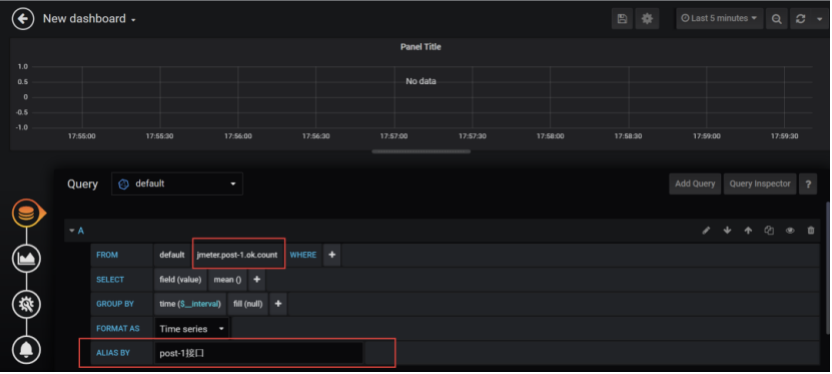Click the field (value) segment

pyautogui.click(x=180, y=280)
